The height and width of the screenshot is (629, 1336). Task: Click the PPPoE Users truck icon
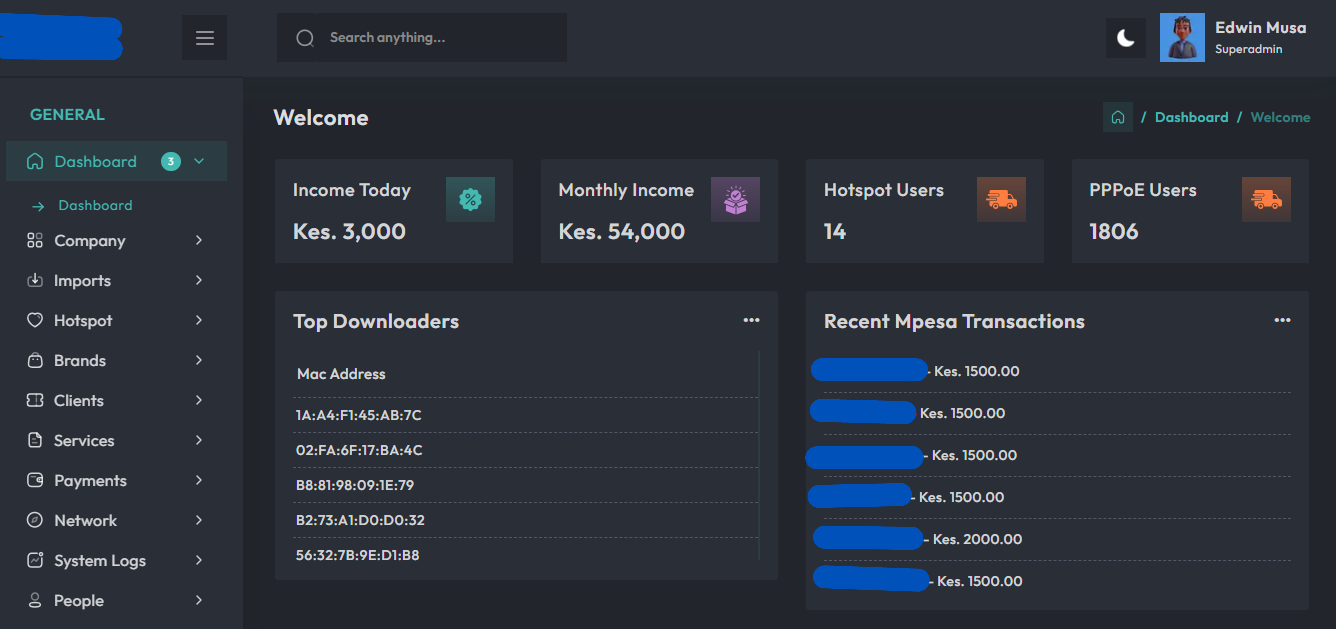pyautogui.click(x=1266, y=199)
